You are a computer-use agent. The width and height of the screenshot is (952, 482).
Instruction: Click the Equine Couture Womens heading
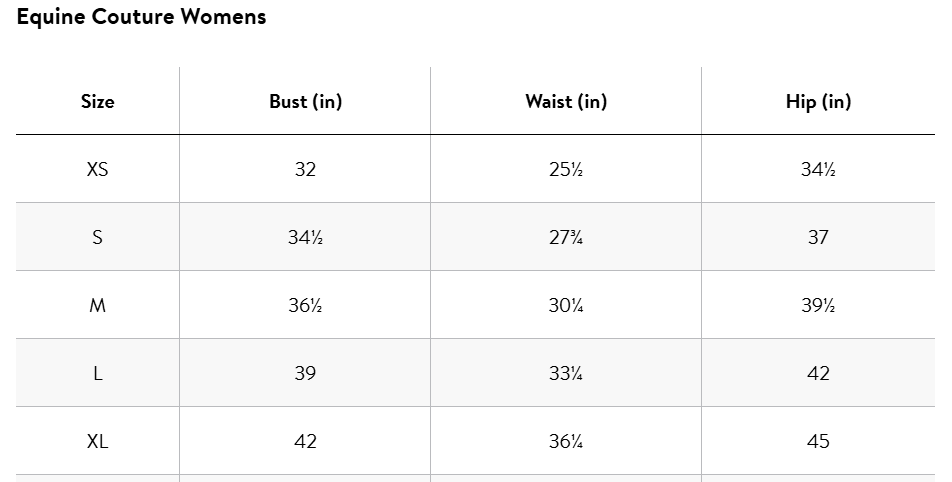(x=141, y=17)
